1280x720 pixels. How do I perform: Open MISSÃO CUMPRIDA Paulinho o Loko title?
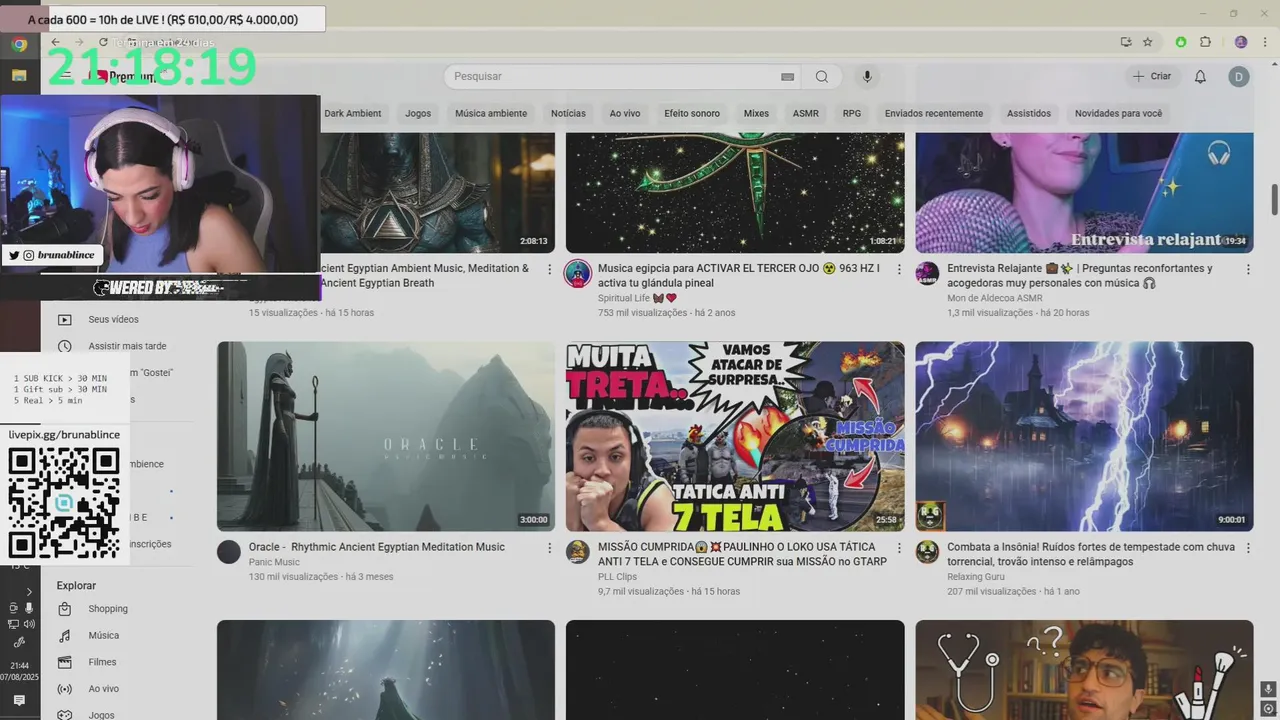point(742,554)
